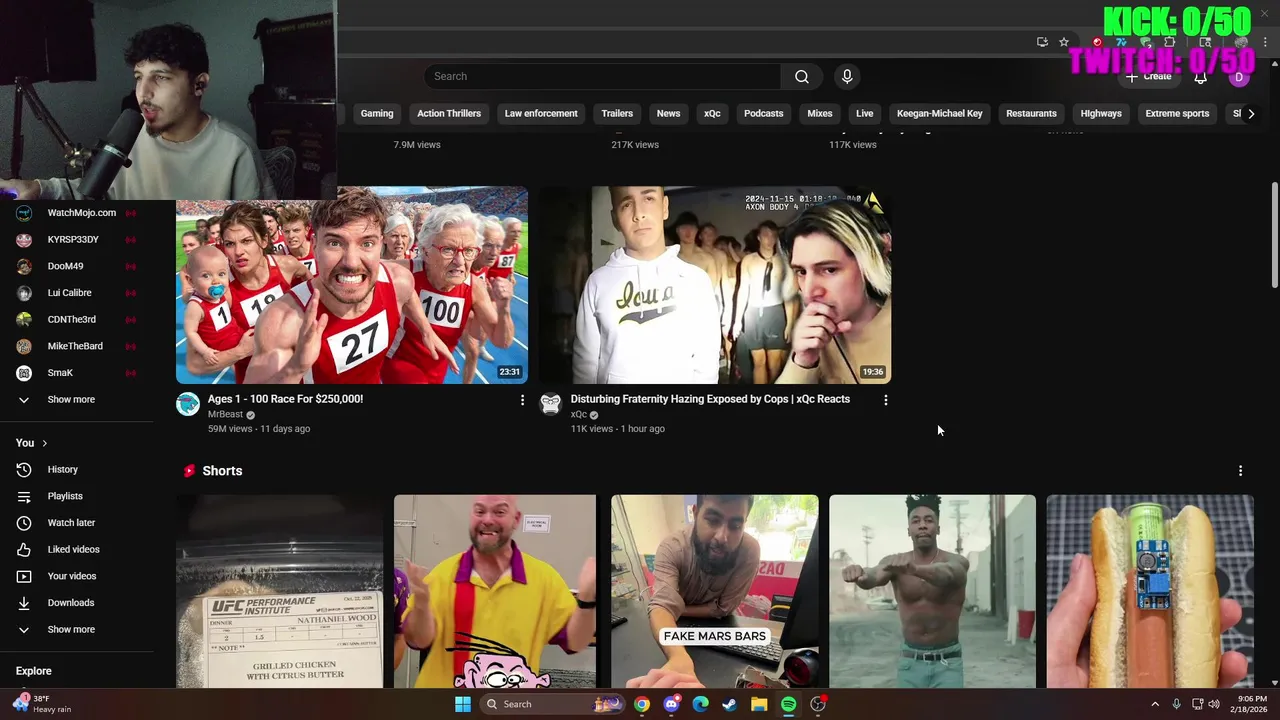Open MrBeast channel avatar
Screen dimensions: 1280x720
[x=188, y=404]
